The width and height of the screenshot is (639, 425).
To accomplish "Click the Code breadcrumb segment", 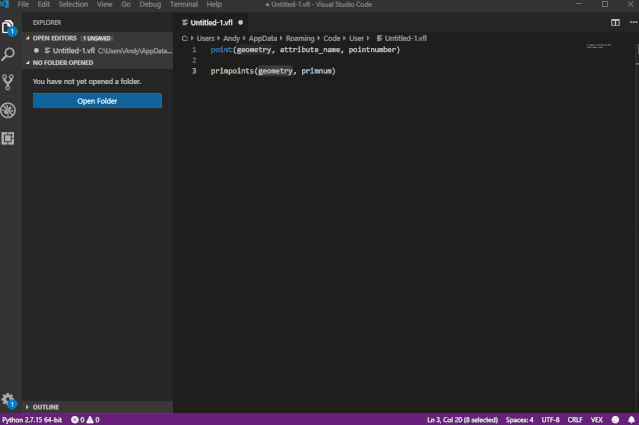I will pos(332,38).
